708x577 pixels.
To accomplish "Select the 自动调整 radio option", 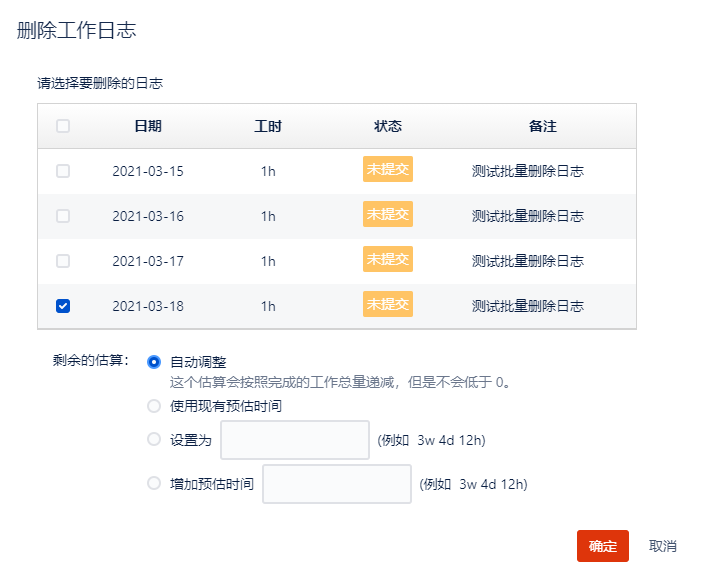I will tap(154, 362).
